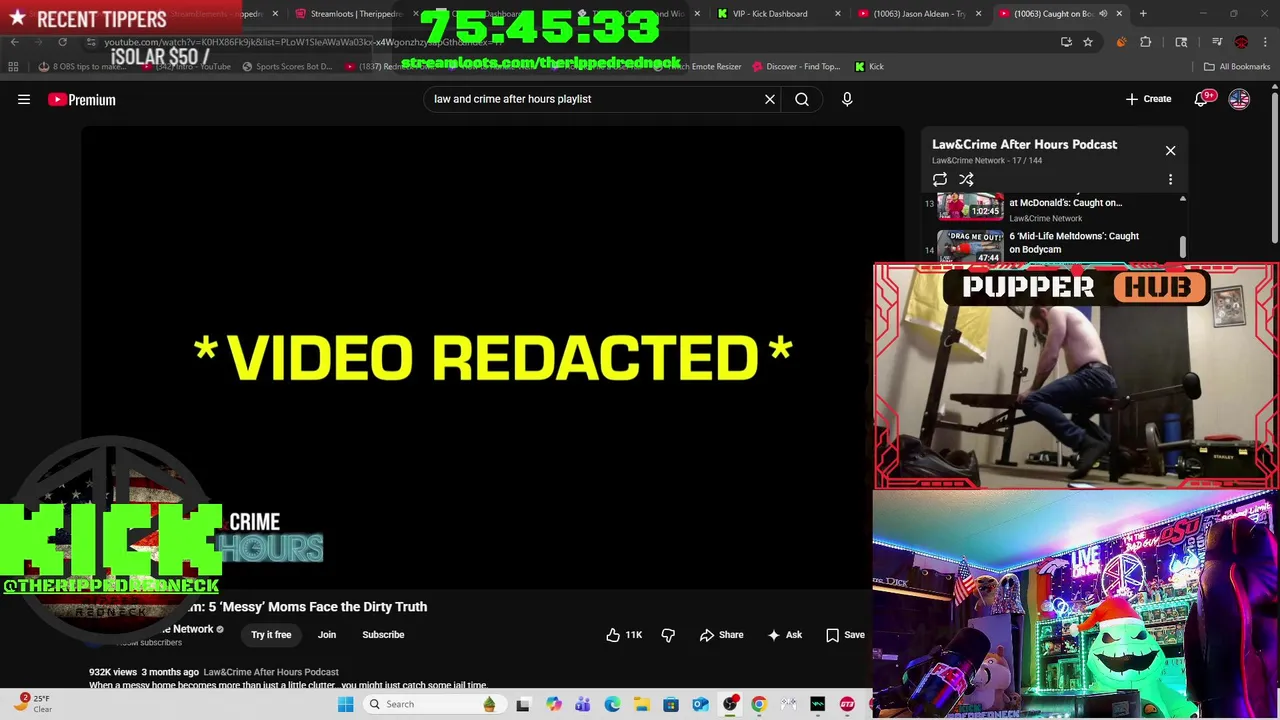Save the video to a playlist

[845, 635]
